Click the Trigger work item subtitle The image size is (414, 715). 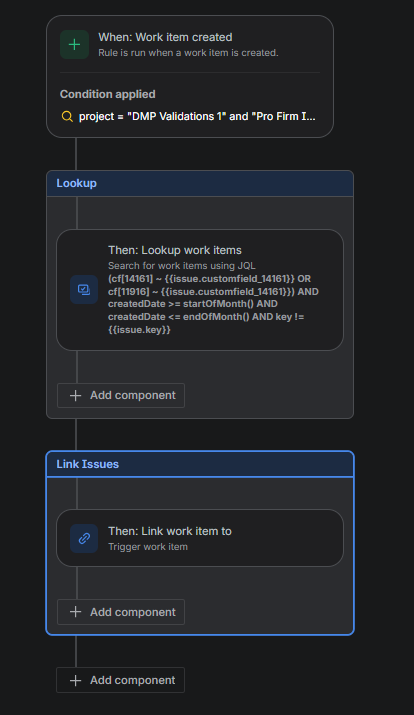pyautogui.click(x=148, y=547)
